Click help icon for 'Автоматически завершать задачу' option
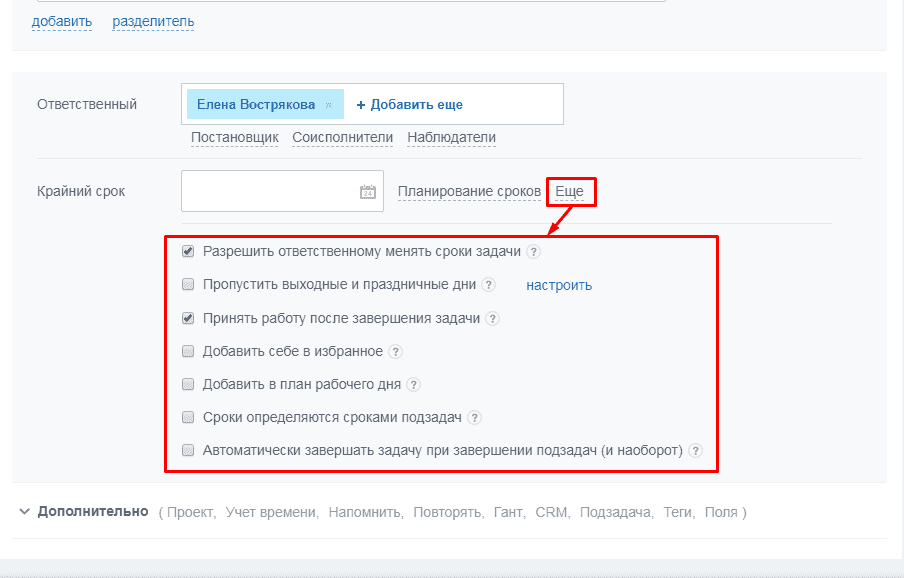 click(695, 451)
